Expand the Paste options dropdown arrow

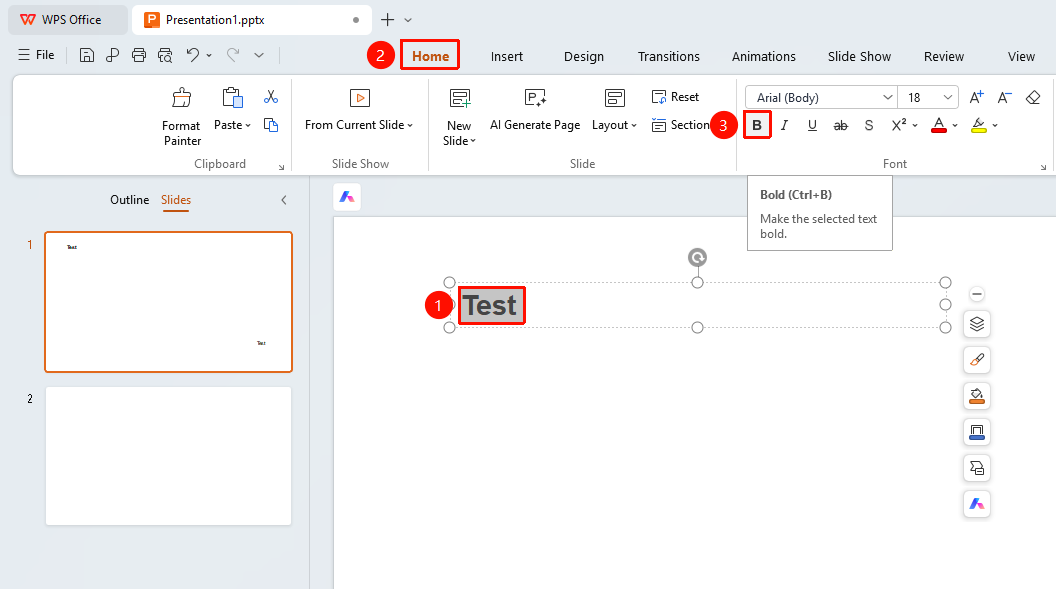pos(248,125)
